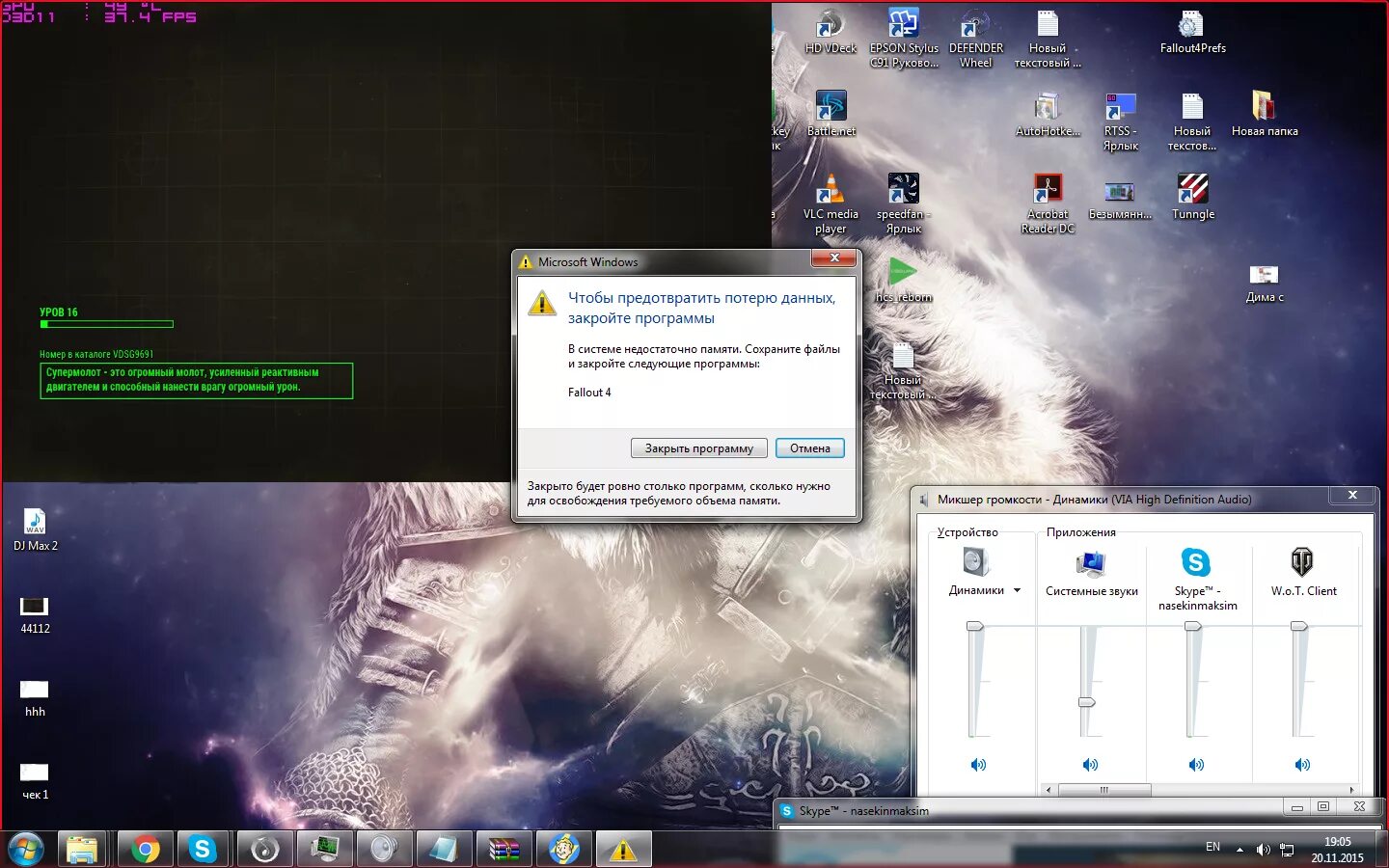The height and width of the screenshot is (868, 1389).
Task: Open Skype from the taskbar
Action: tap(203, 850)
